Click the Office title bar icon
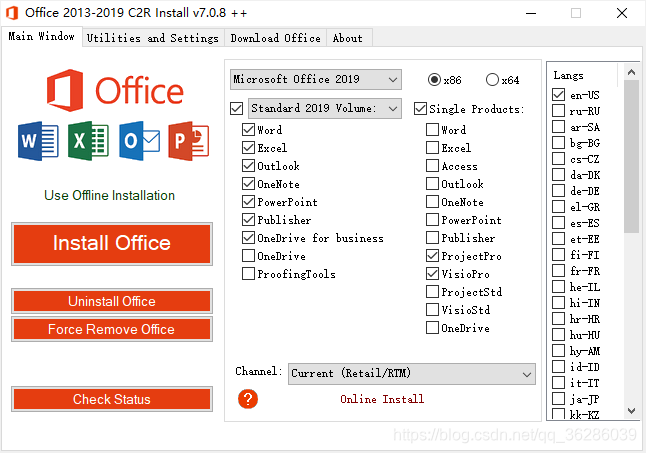Screen dimensions: 646x453 (12, 13)
